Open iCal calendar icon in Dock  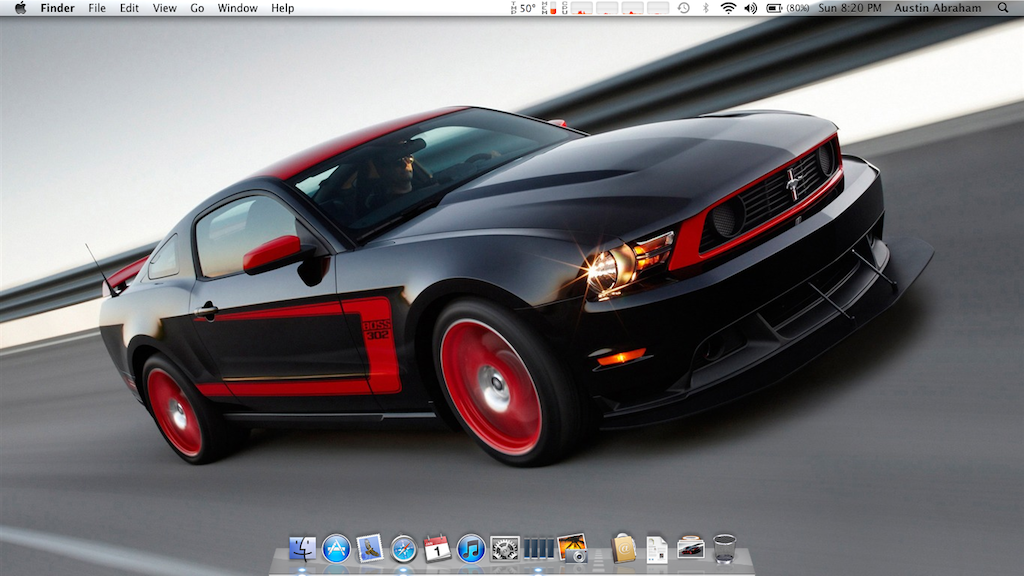point(437,549)
